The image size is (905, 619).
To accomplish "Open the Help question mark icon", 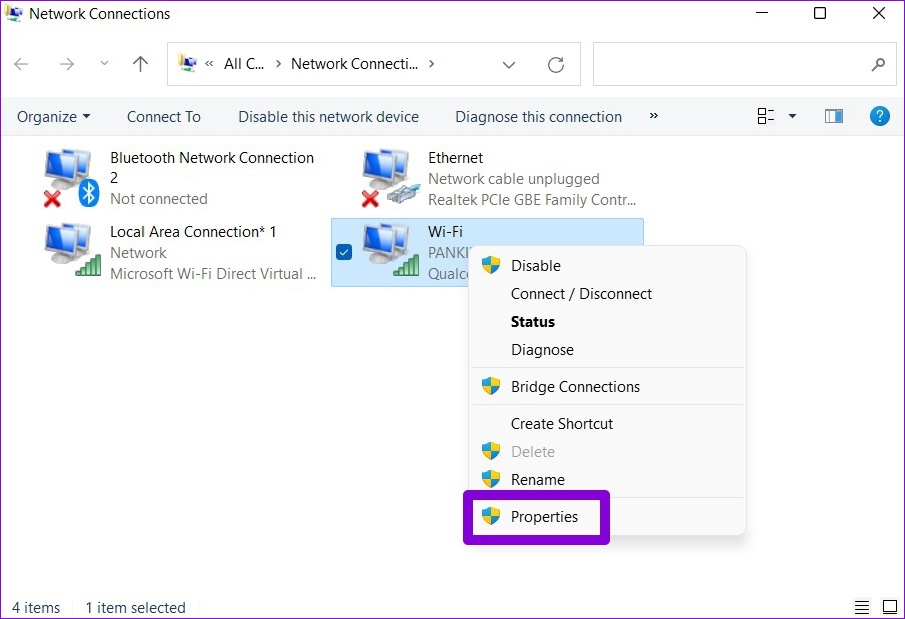I will [x=879, y=116].
